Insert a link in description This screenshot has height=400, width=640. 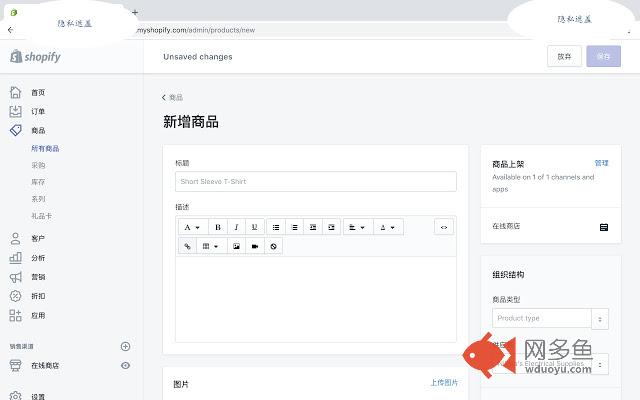pos(187,247)
